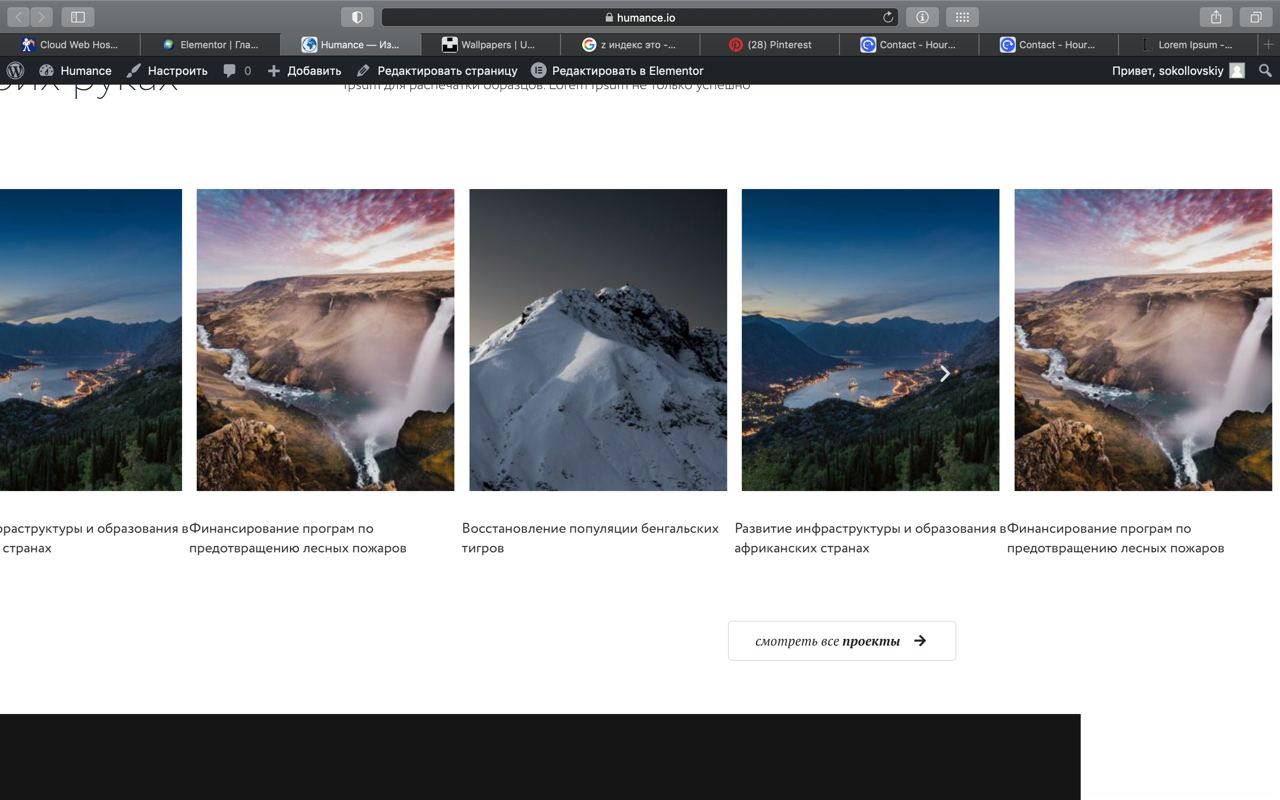Click Редактировать страницу
The height and width of the screenshot is (800, 1280).
pyautogui.click(x=437, y=70)
